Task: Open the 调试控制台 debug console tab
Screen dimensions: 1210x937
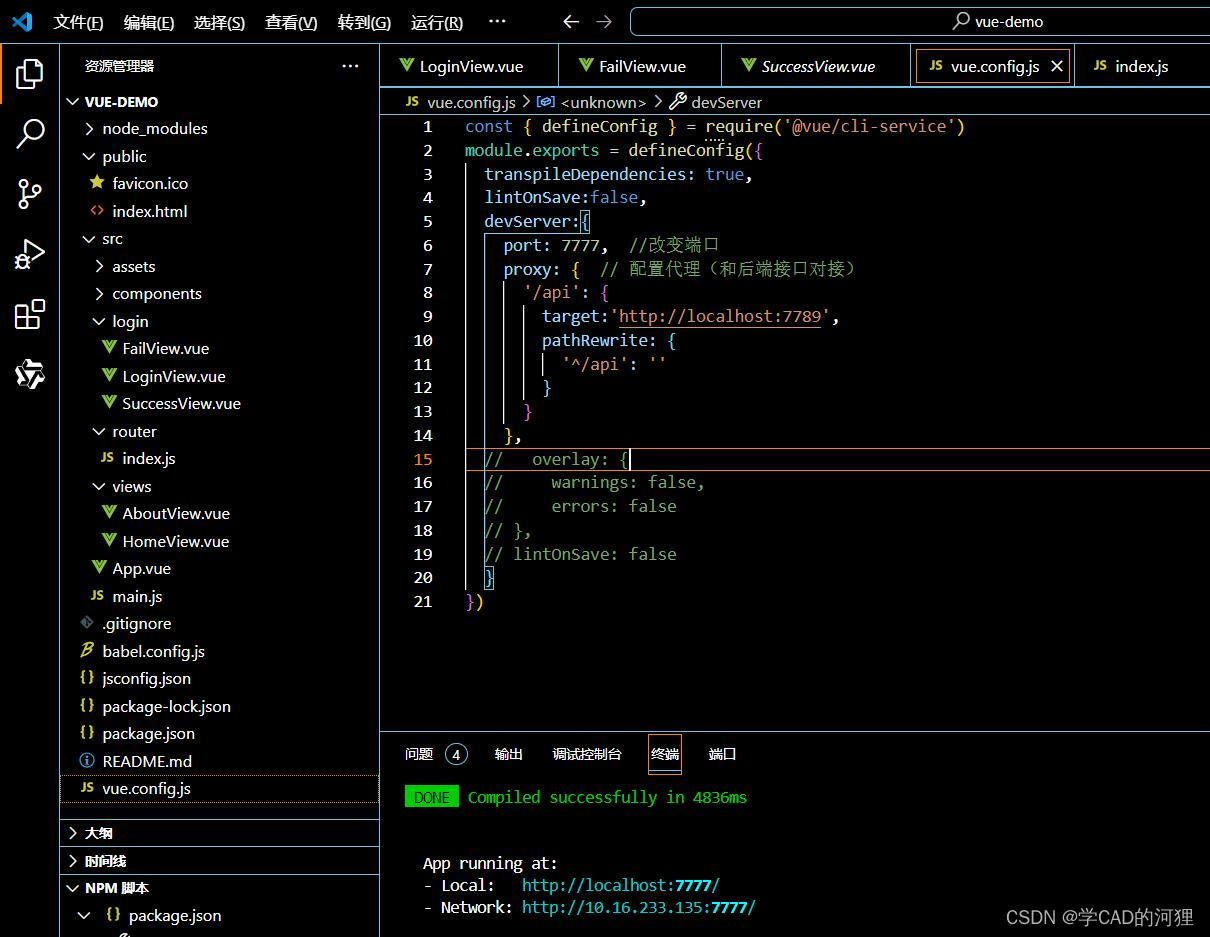Action: click(587, 754)
